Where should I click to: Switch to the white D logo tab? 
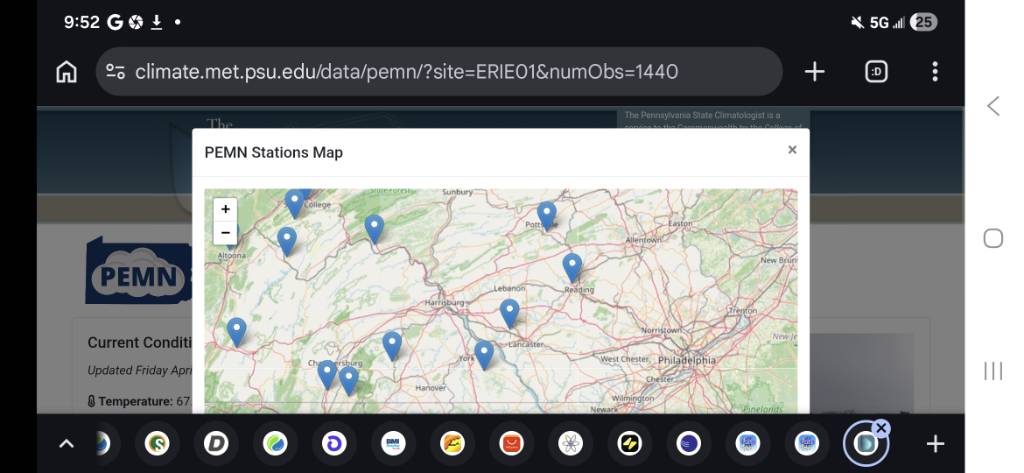click(216, 444)
